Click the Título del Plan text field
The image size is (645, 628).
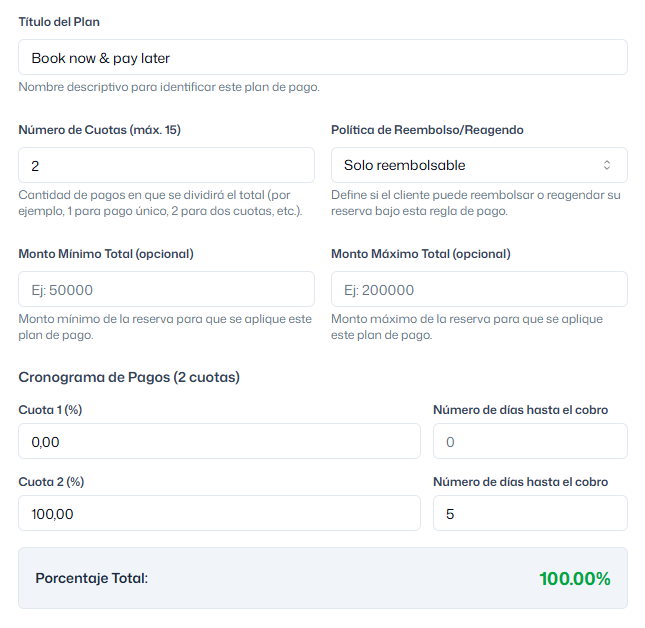[x=322, y=58]
